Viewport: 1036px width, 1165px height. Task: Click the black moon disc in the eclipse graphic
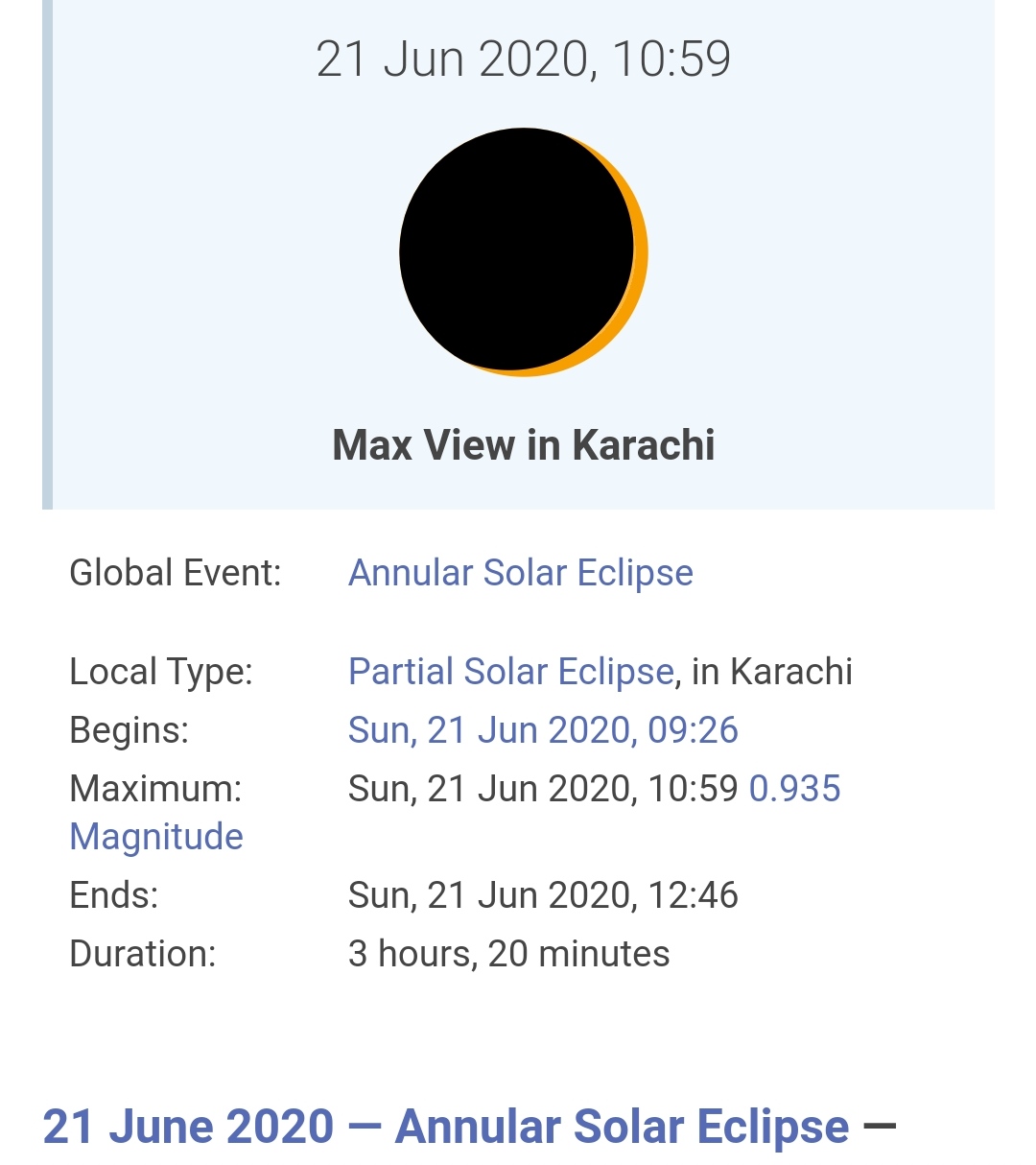tap(516, 250)
